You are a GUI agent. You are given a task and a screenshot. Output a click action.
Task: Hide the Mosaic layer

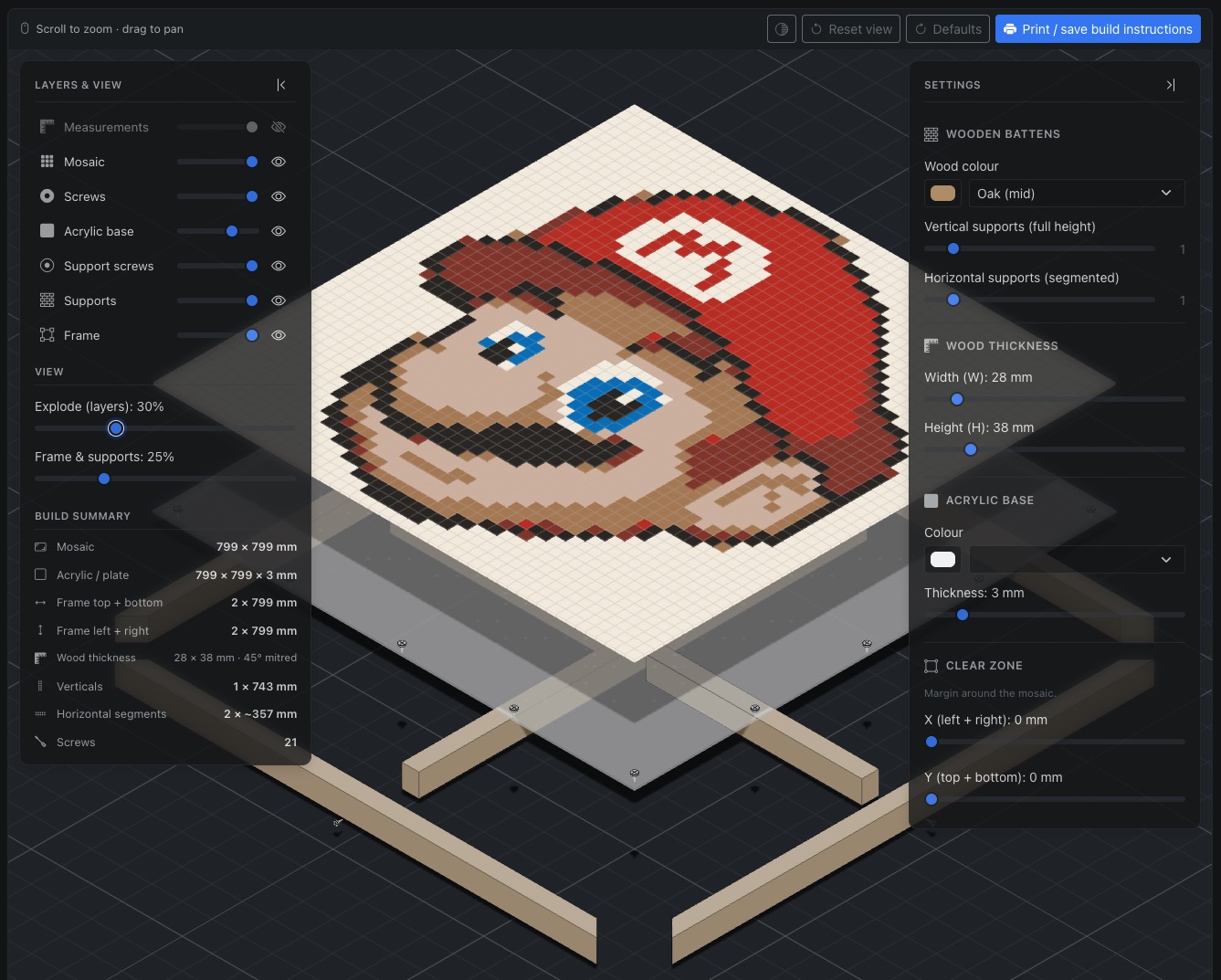point(279,162)
